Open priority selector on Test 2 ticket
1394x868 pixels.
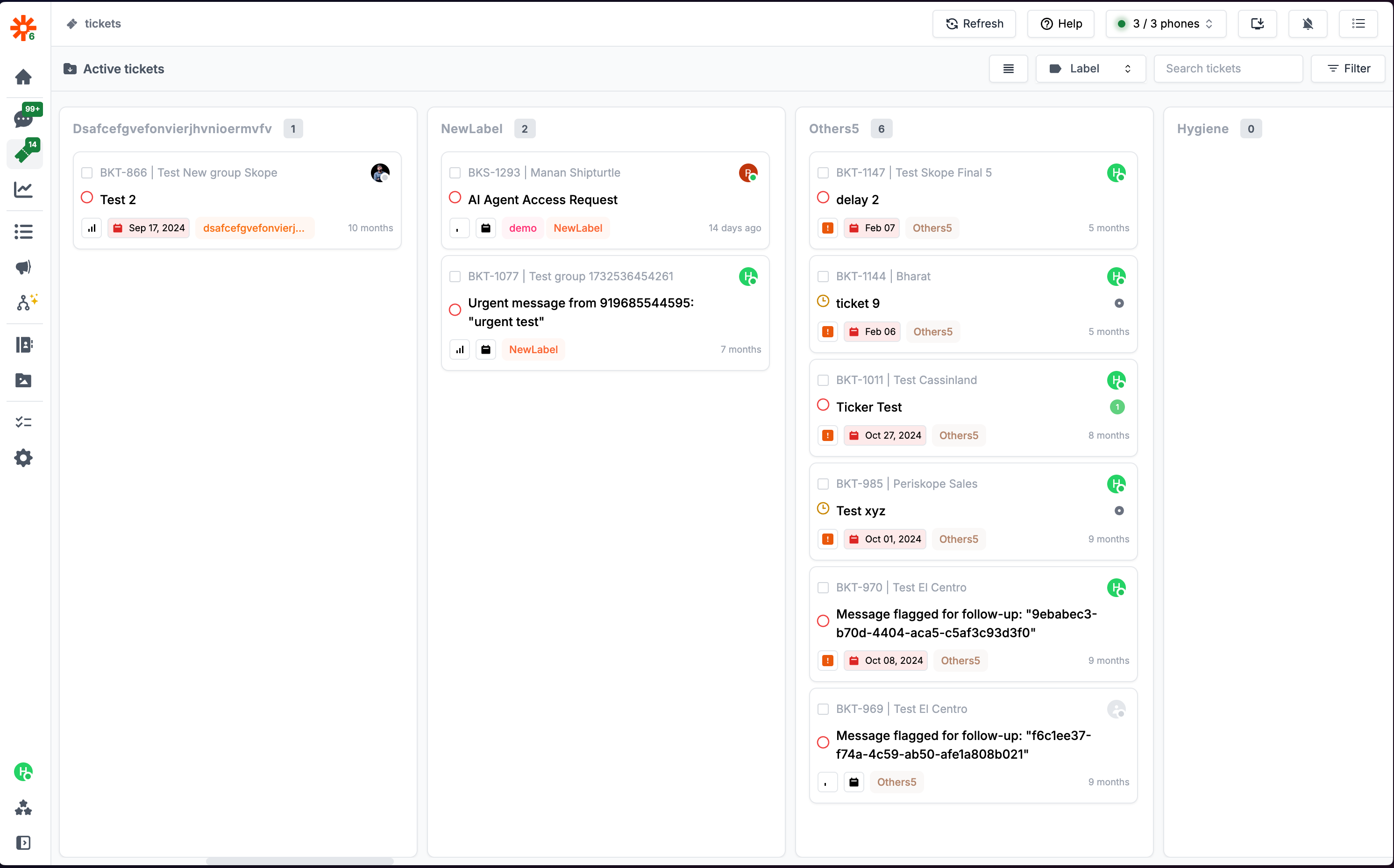click(x=92, y=228)
